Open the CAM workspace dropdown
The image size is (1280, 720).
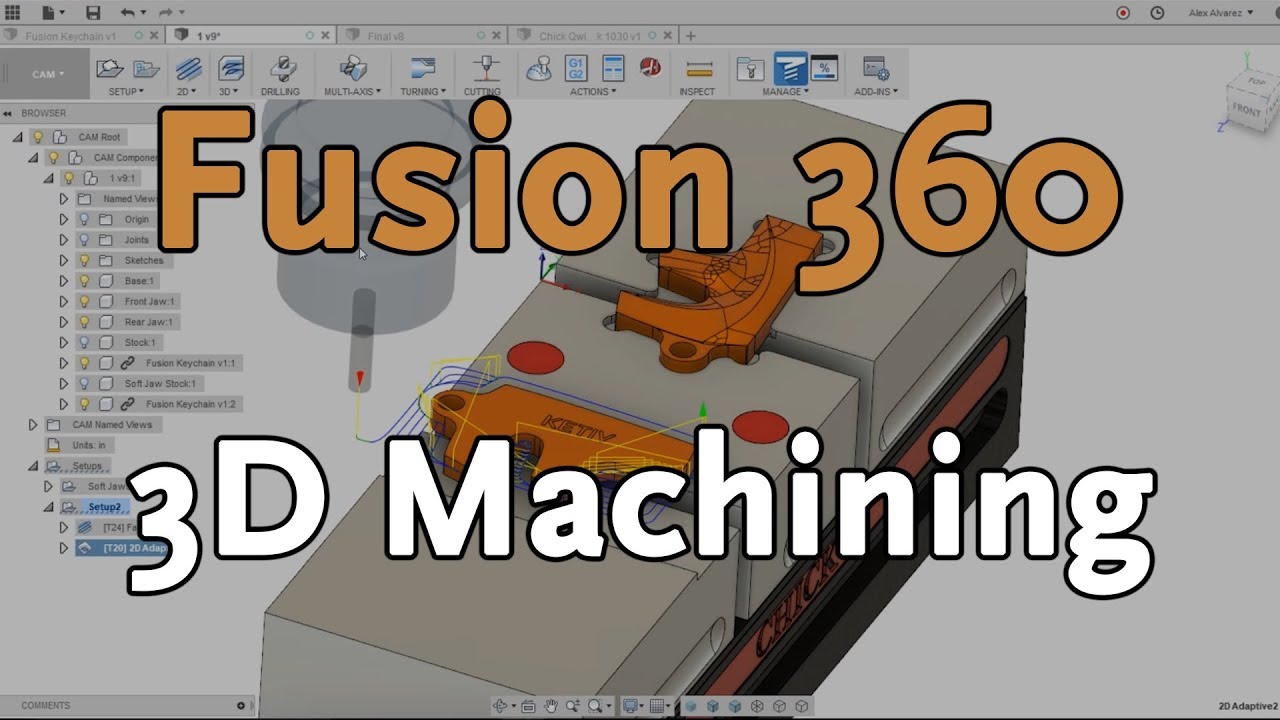47,74
